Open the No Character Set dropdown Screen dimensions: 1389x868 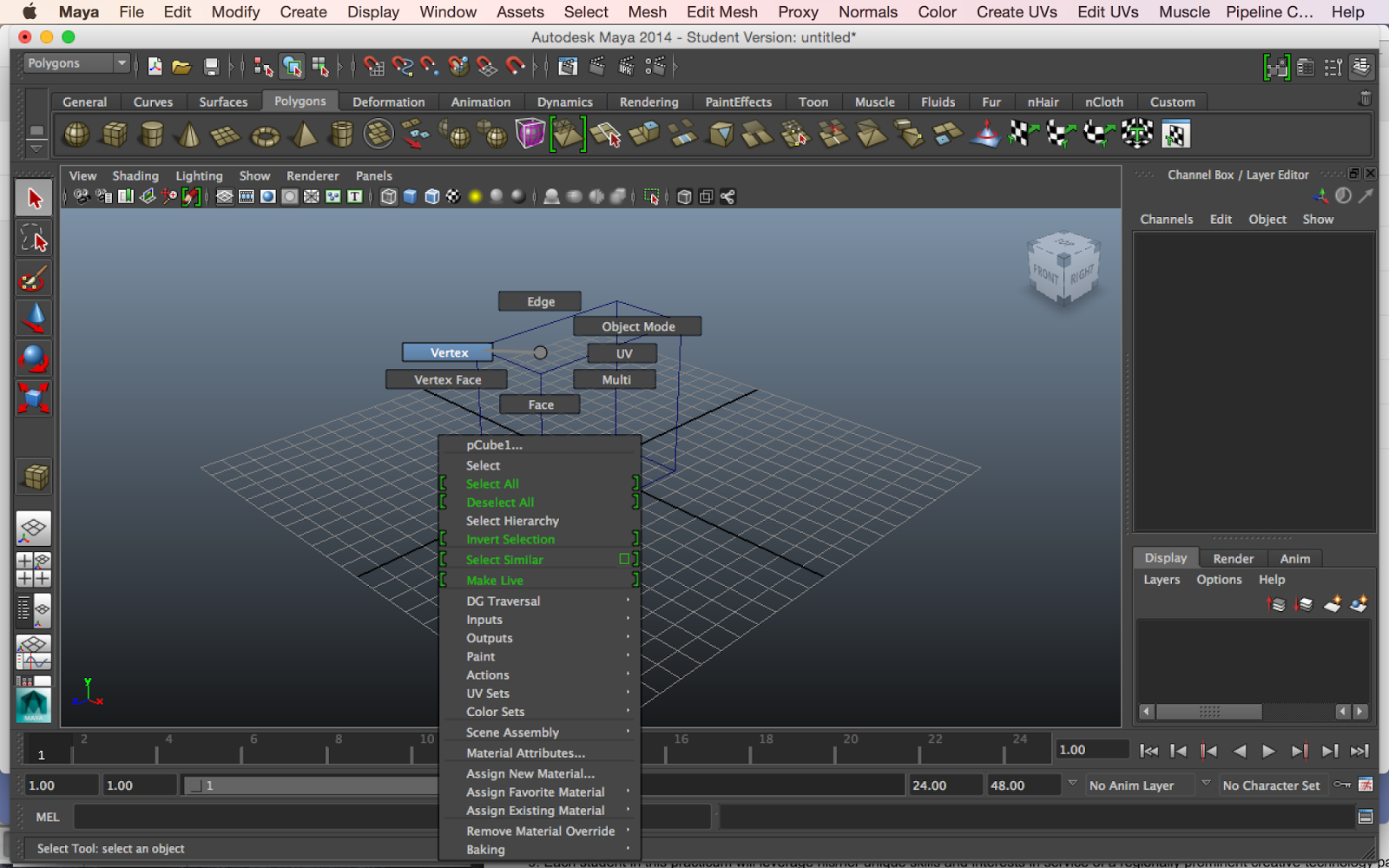coord(1206,785)
